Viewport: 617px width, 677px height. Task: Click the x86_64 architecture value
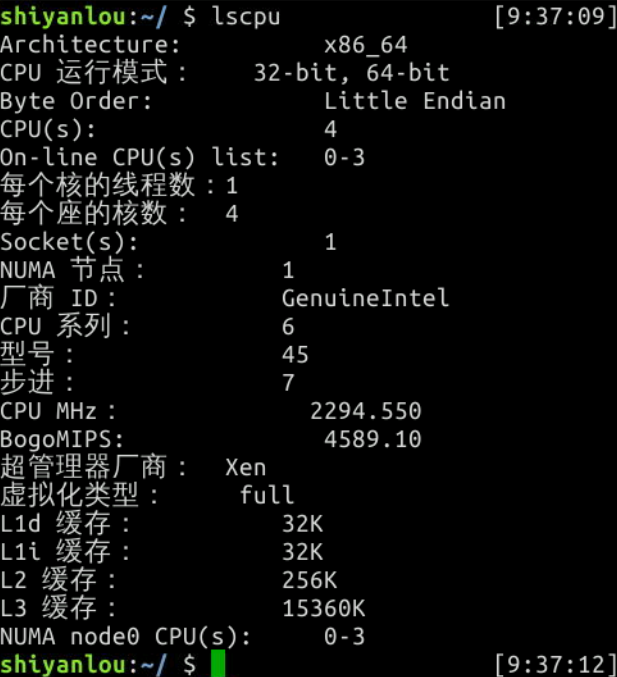coord(365,45)
